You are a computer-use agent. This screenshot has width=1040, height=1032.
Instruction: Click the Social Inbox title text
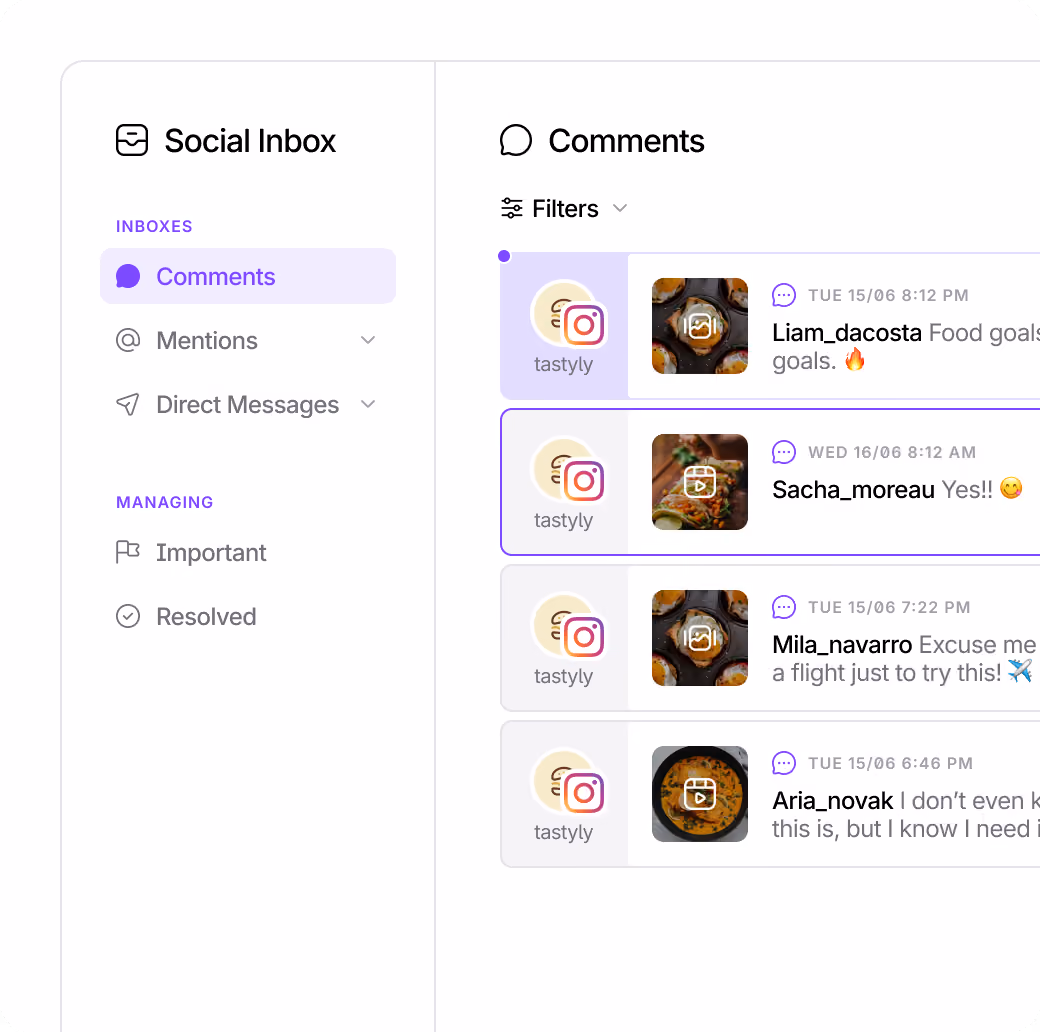(x=250, y=141)
